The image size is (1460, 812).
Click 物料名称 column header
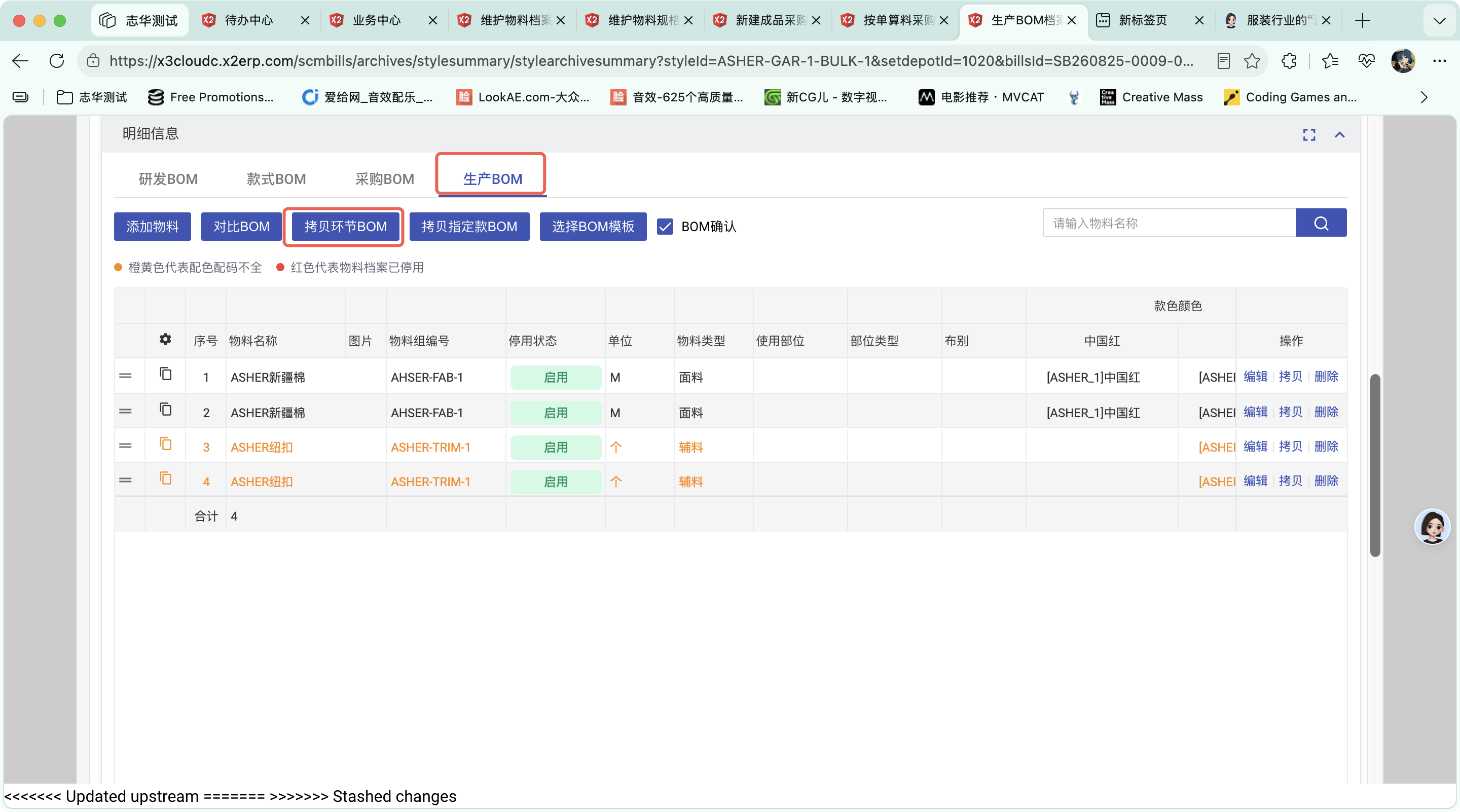coord(253,341)
